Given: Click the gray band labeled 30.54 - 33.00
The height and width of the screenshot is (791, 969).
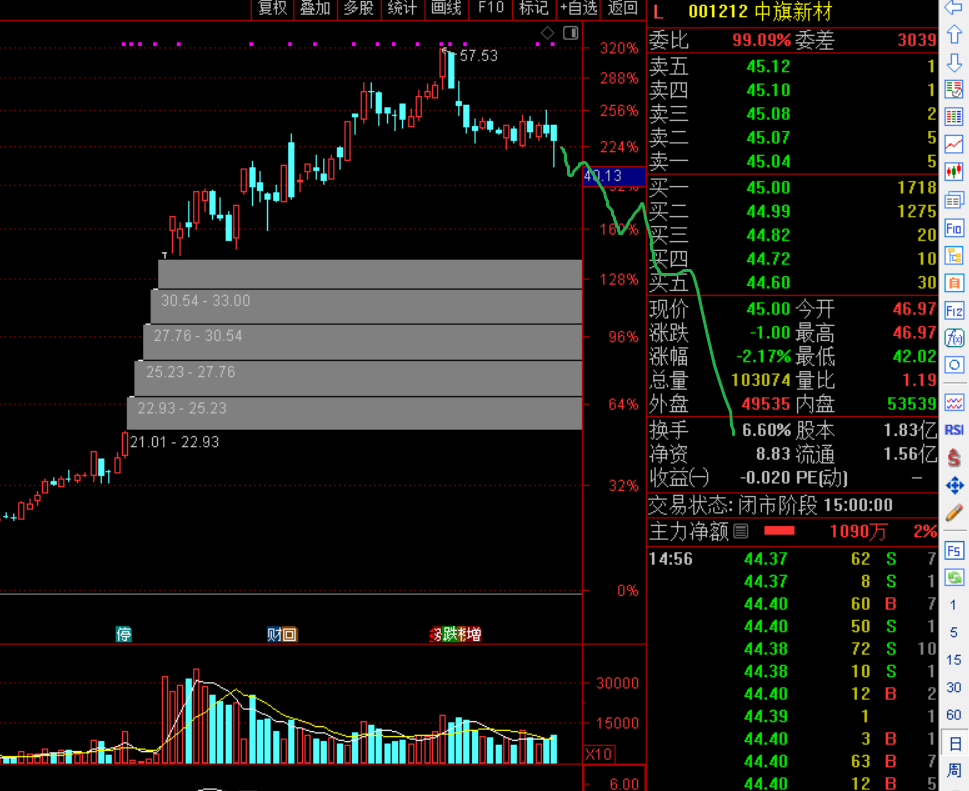Looking at the screenshot, I should tap(366, 306).
